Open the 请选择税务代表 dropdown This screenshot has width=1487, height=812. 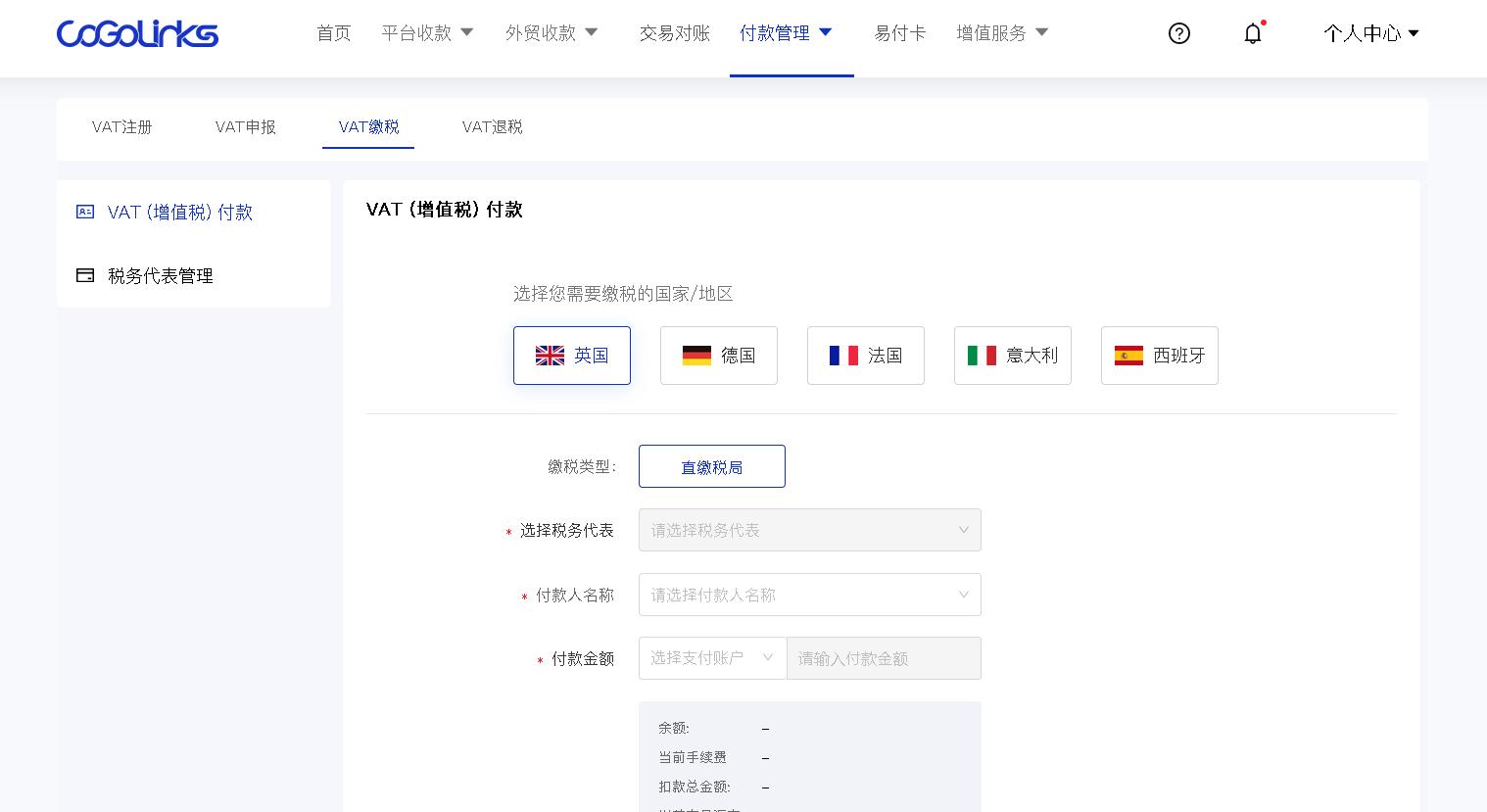pos(809,530)
